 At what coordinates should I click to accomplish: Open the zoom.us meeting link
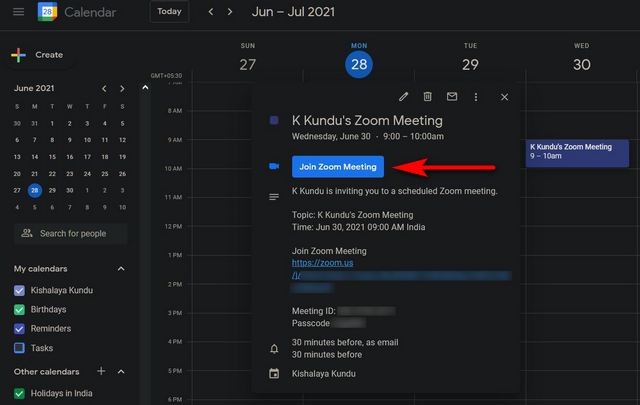pyautogui.click(x=322, y=263)
